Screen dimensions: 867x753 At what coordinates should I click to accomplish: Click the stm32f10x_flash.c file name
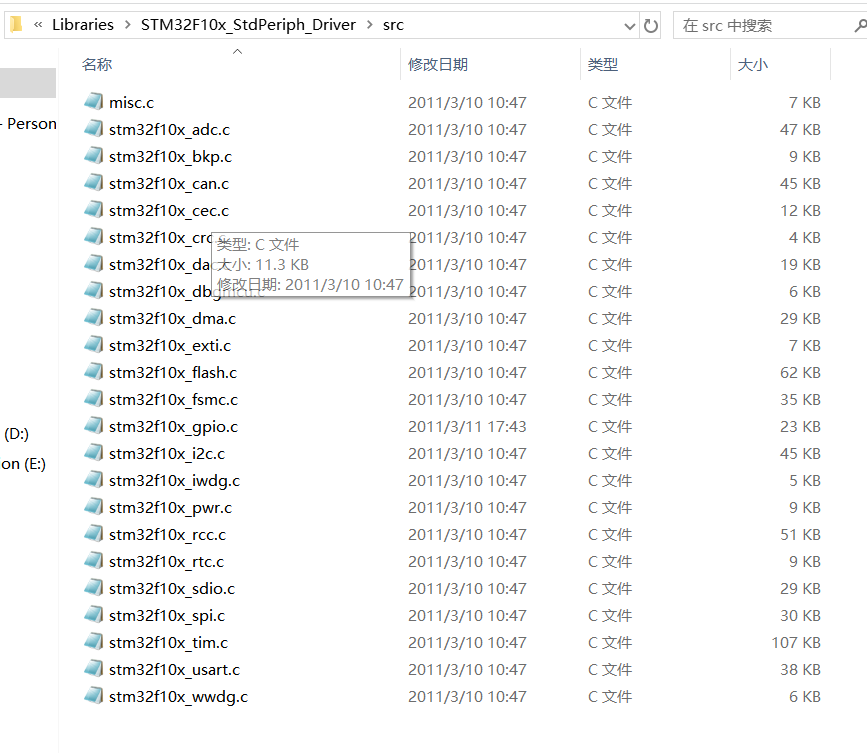pos(173,373)
